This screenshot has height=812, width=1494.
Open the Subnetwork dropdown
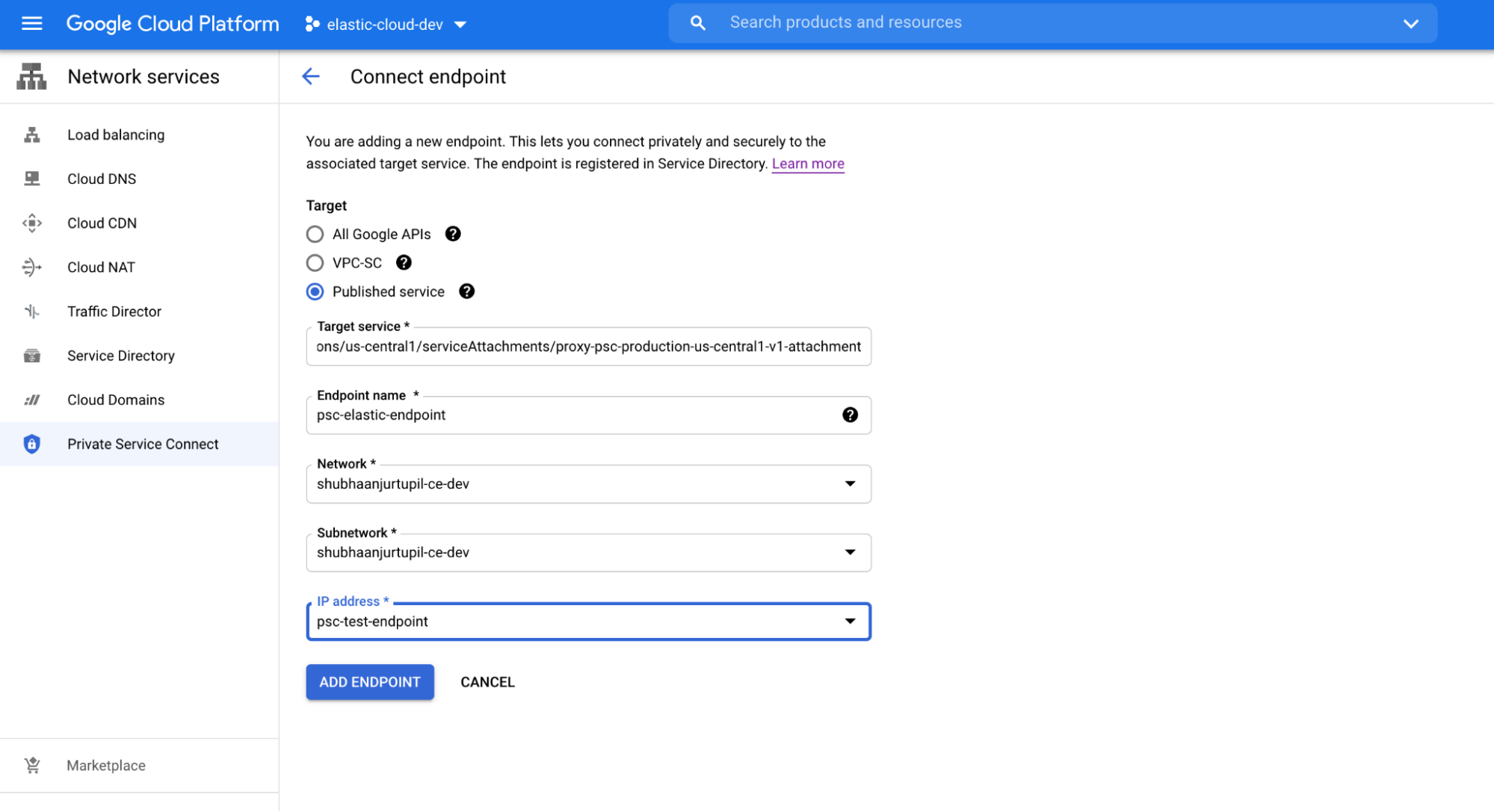tap(588, 553)
